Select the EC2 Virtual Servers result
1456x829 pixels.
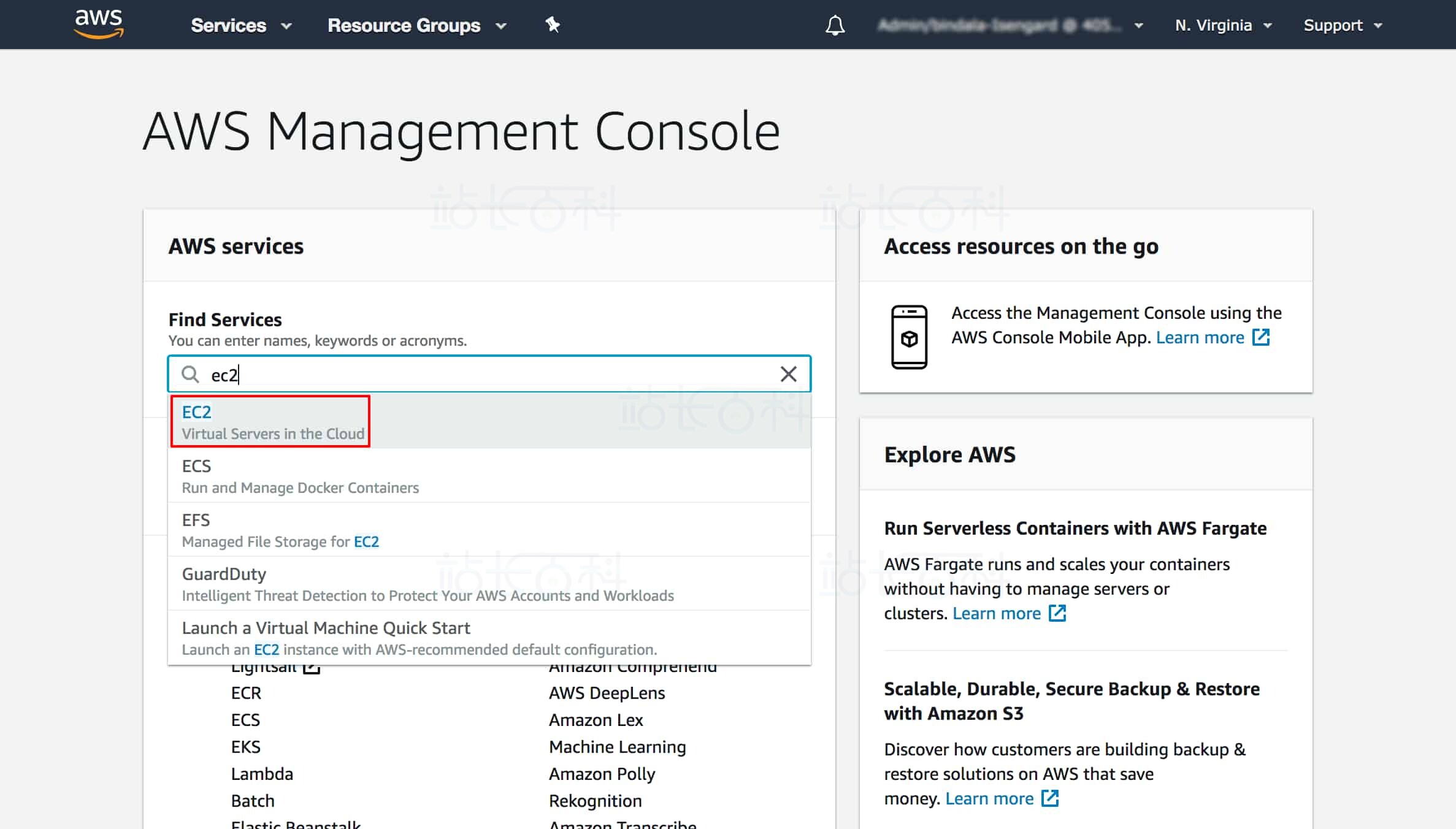click(x=489, y=422)
